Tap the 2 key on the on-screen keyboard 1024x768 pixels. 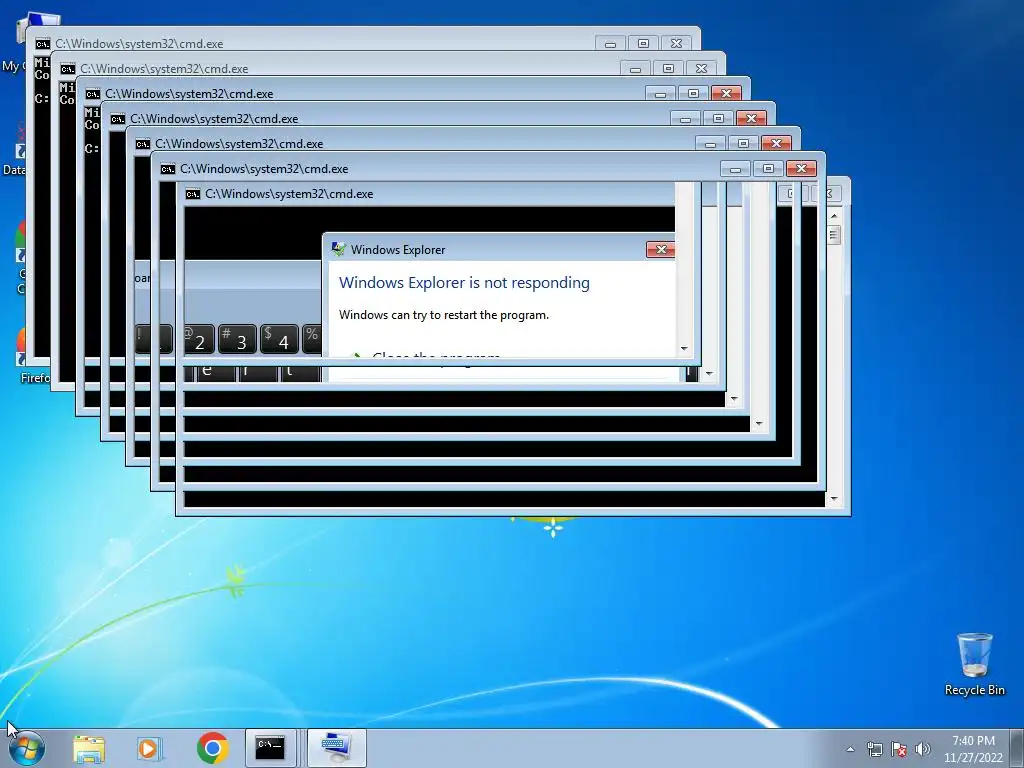tap(199, 339)
